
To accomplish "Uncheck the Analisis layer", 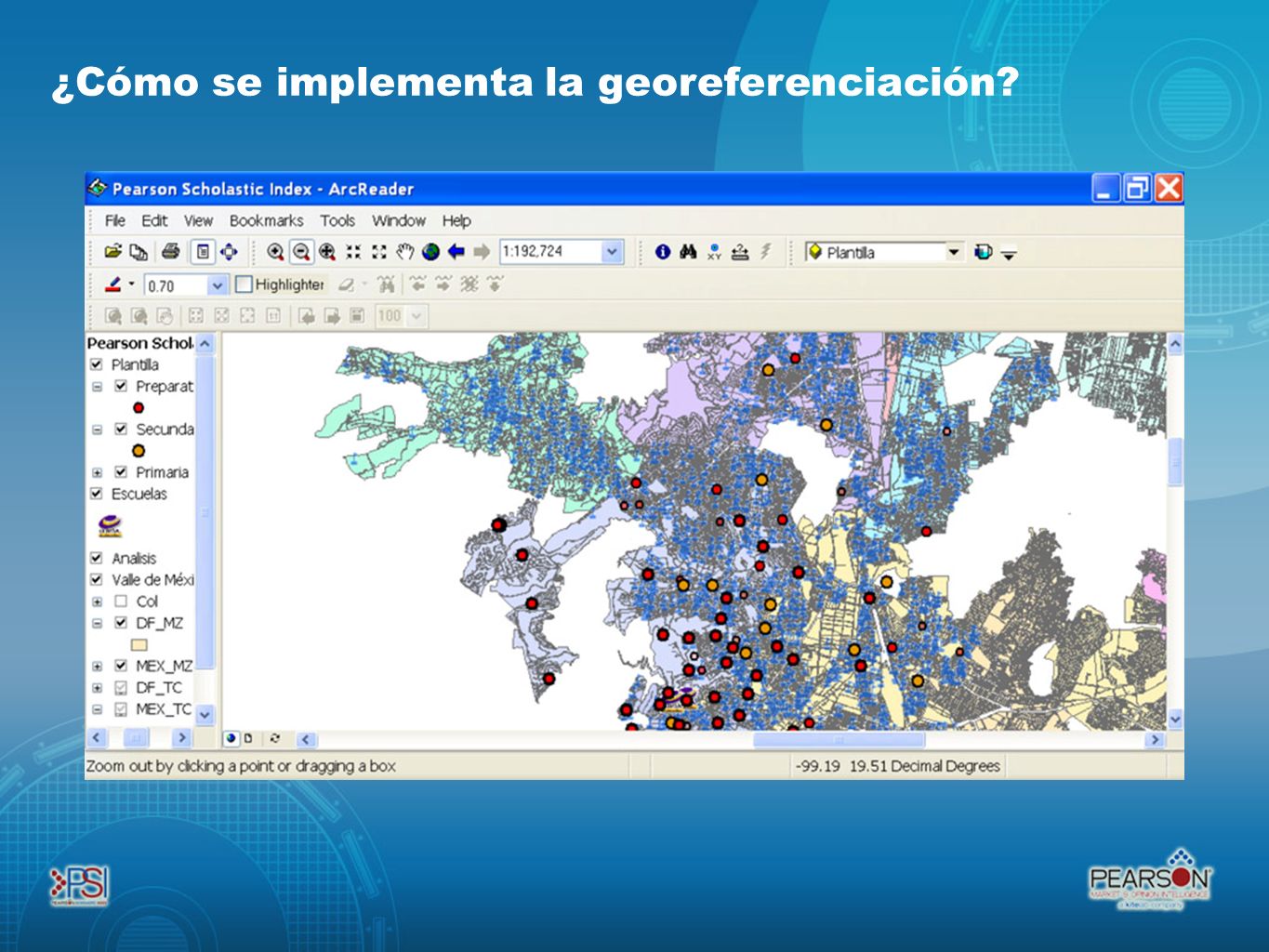I will click(96, 558).
